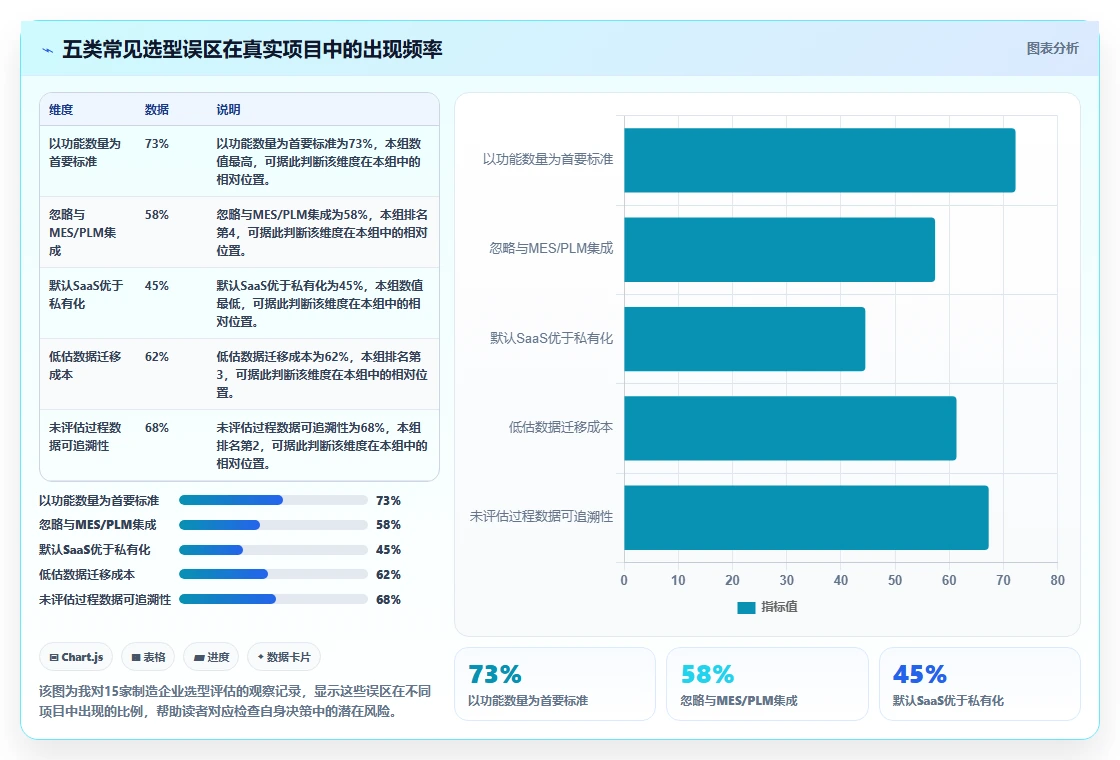Click table cell 低估数据迁移成本 in 维度 column
The width and height of the screenshot is (1120, 760).
85,365
